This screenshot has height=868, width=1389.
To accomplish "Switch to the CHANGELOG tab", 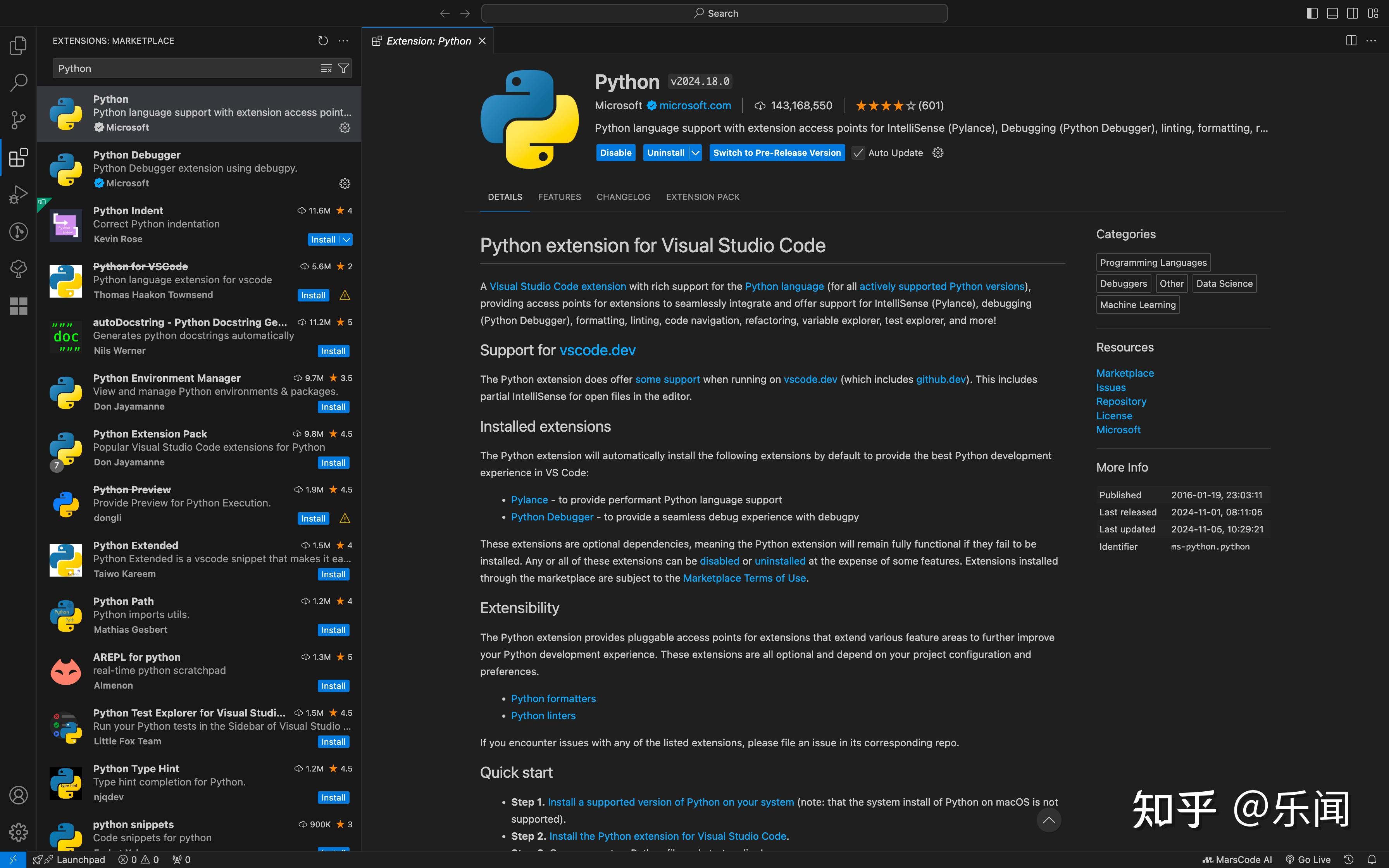I will 623,197.
